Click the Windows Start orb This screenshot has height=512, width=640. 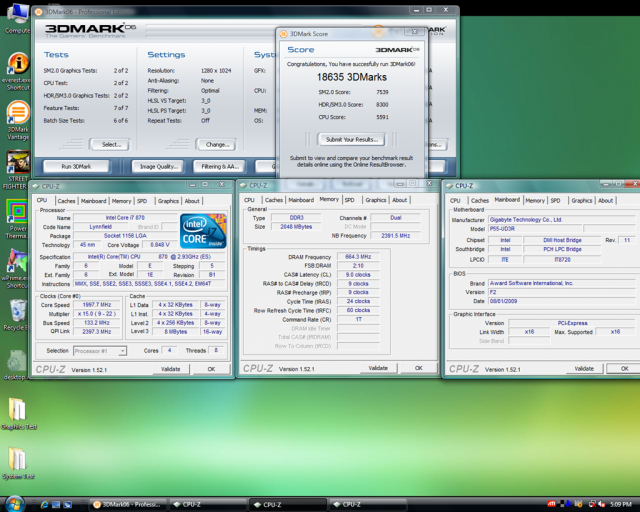point(15,504)
